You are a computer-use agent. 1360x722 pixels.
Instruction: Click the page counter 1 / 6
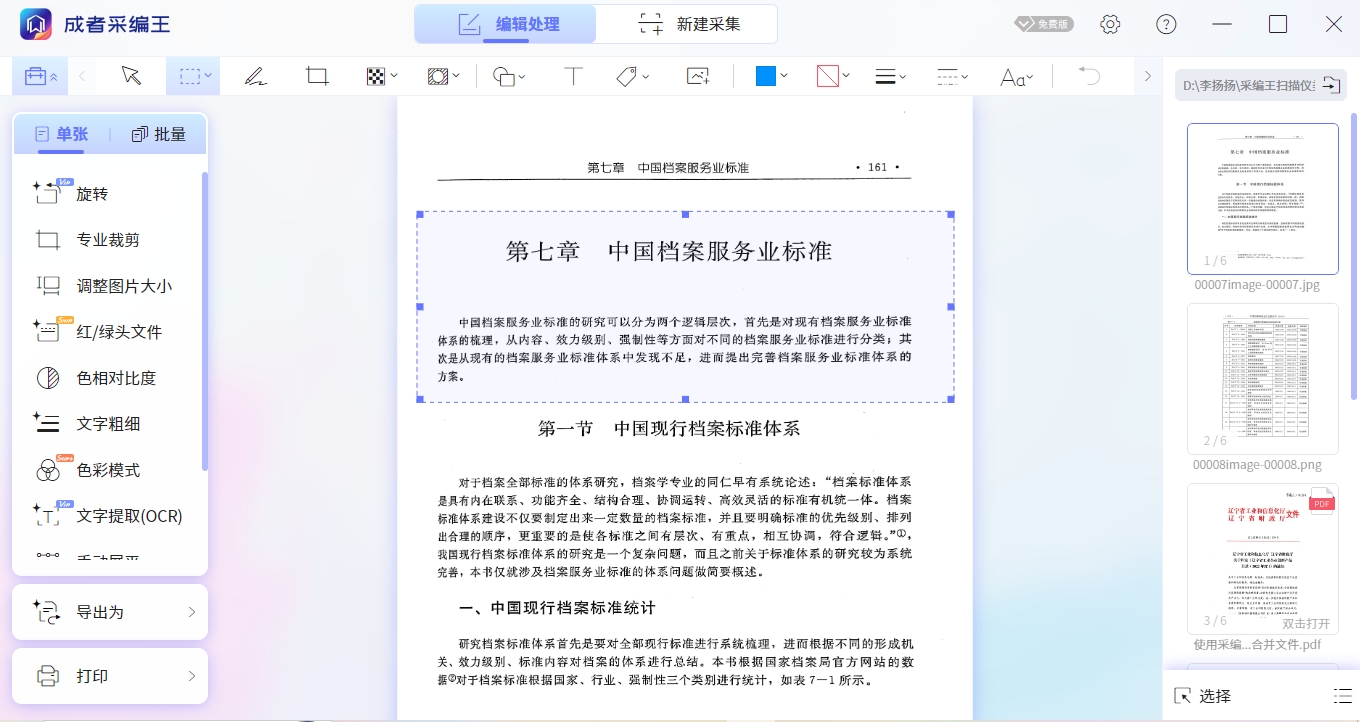1214,261
